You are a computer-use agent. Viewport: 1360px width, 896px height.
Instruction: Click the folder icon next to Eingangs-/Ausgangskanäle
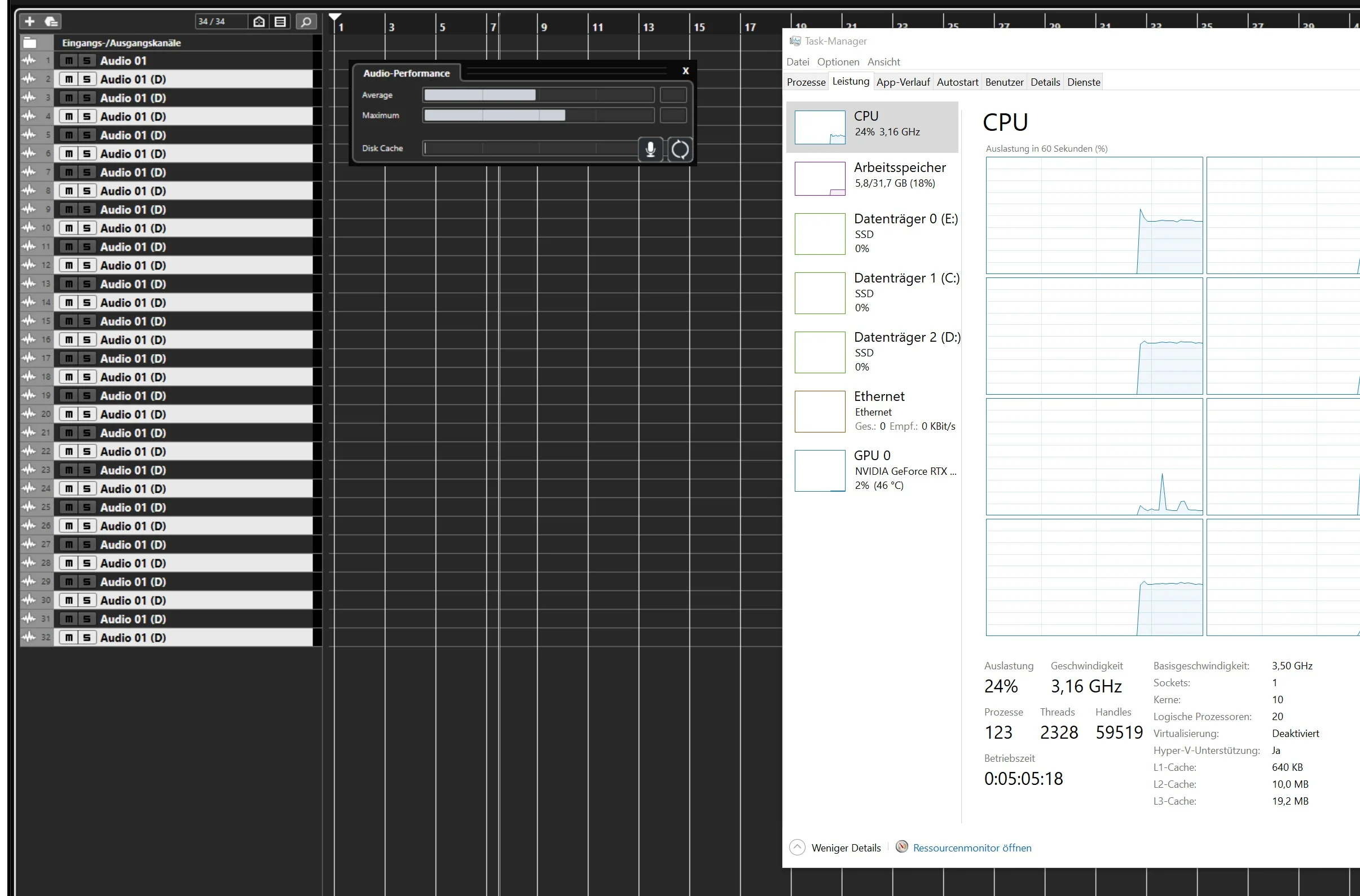coord(30,43)
